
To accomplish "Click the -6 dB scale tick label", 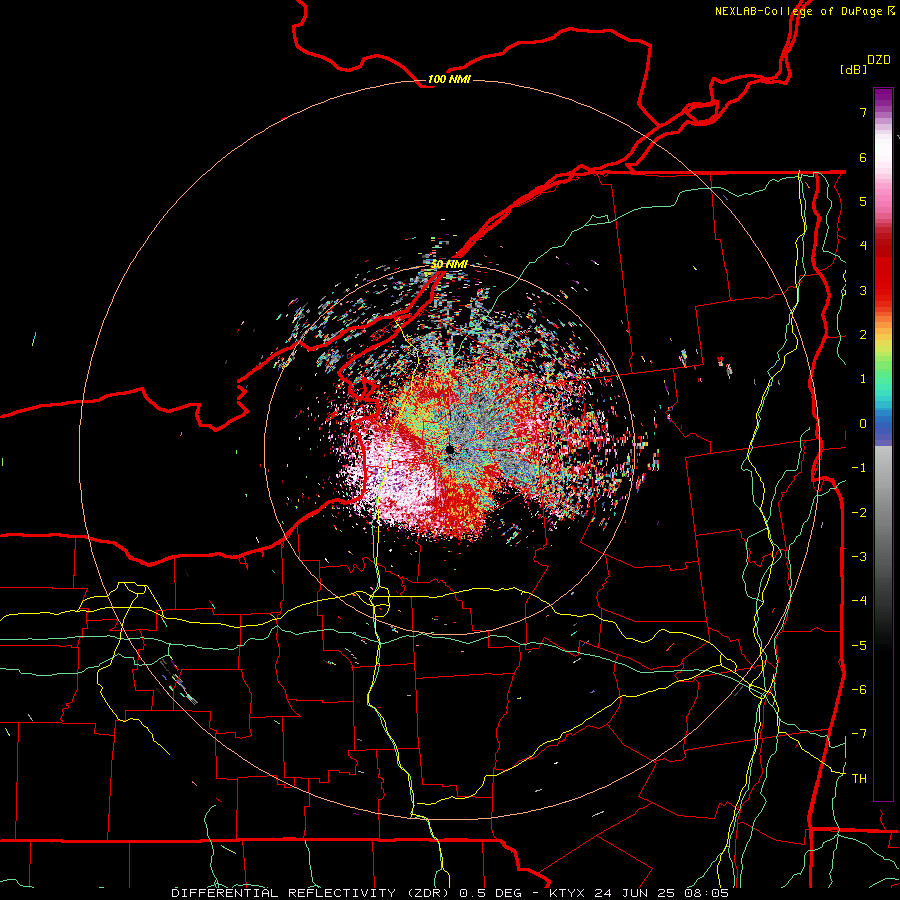I will [x=859, y=690].
